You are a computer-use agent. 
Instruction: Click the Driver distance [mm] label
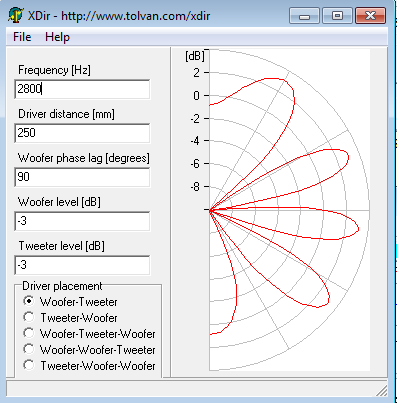[66, 114]
